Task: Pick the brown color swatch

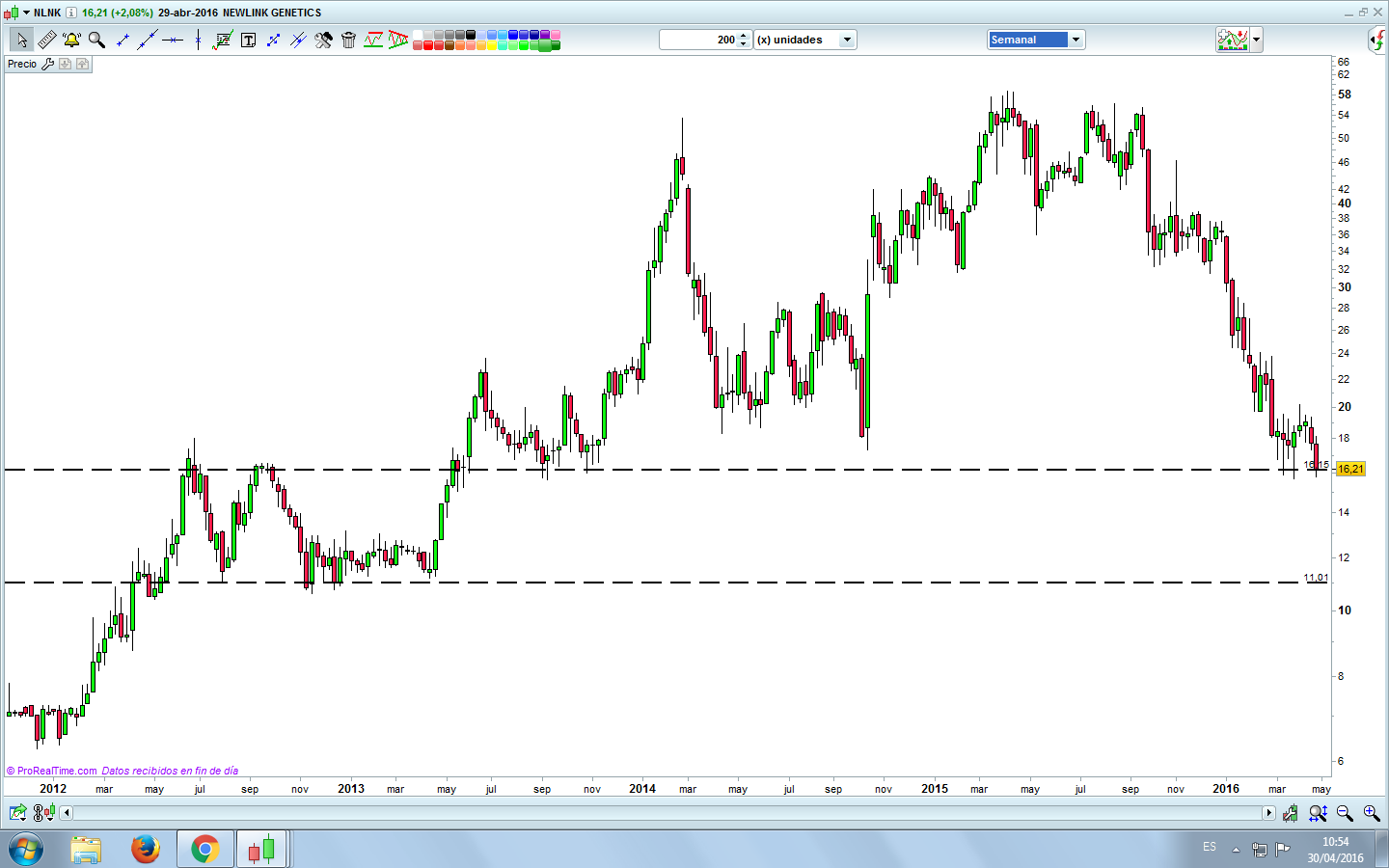Action: (x=449, y=45)
